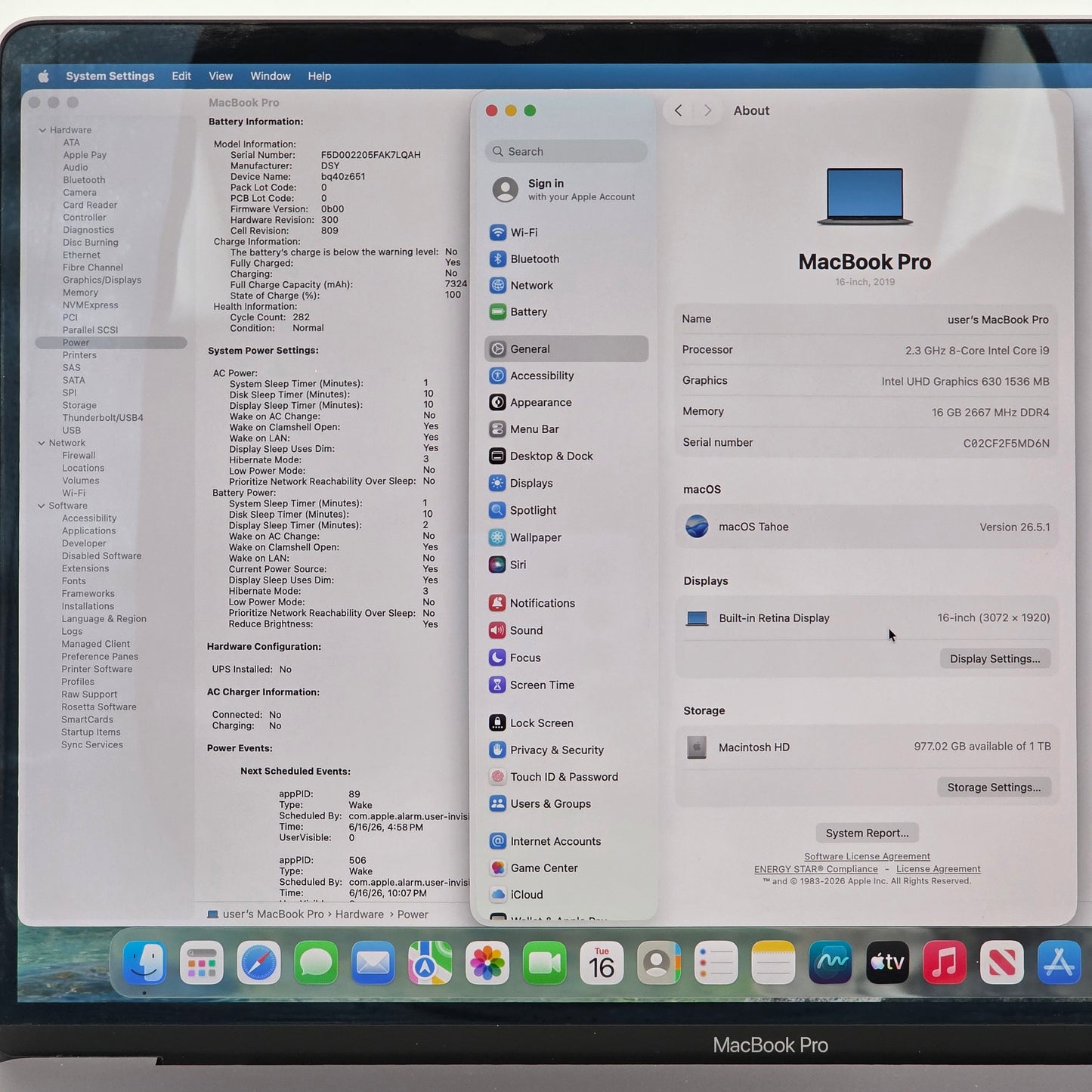Launch Safari from the Dock
Screen dimensions: 1092x1092
pyautogui.click(x=258, y=963)
